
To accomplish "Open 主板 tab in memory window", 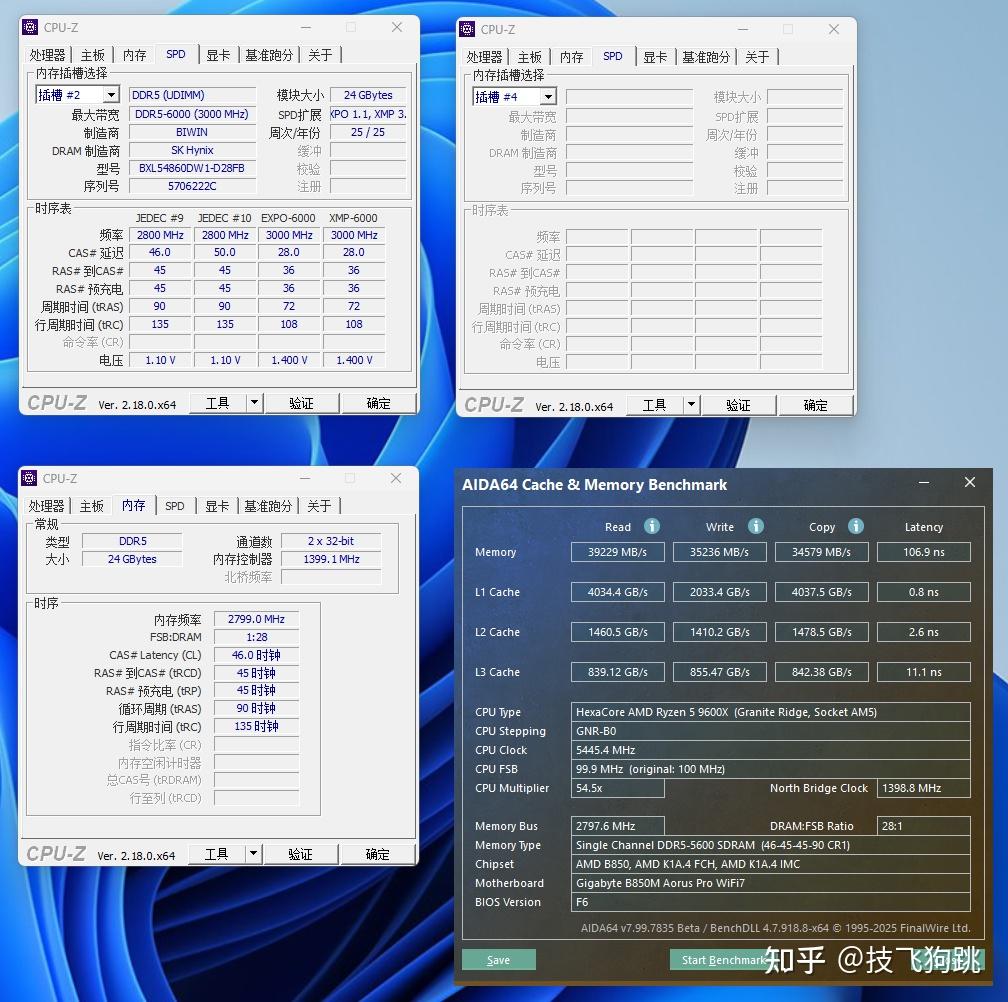I will point(92,506).
